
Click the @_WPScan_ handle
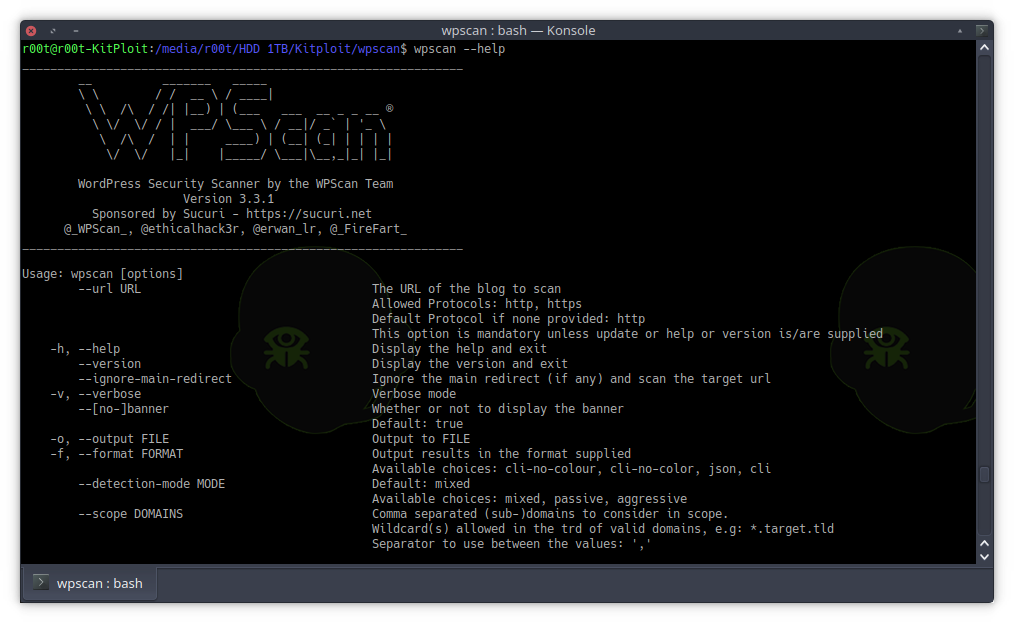96,228
